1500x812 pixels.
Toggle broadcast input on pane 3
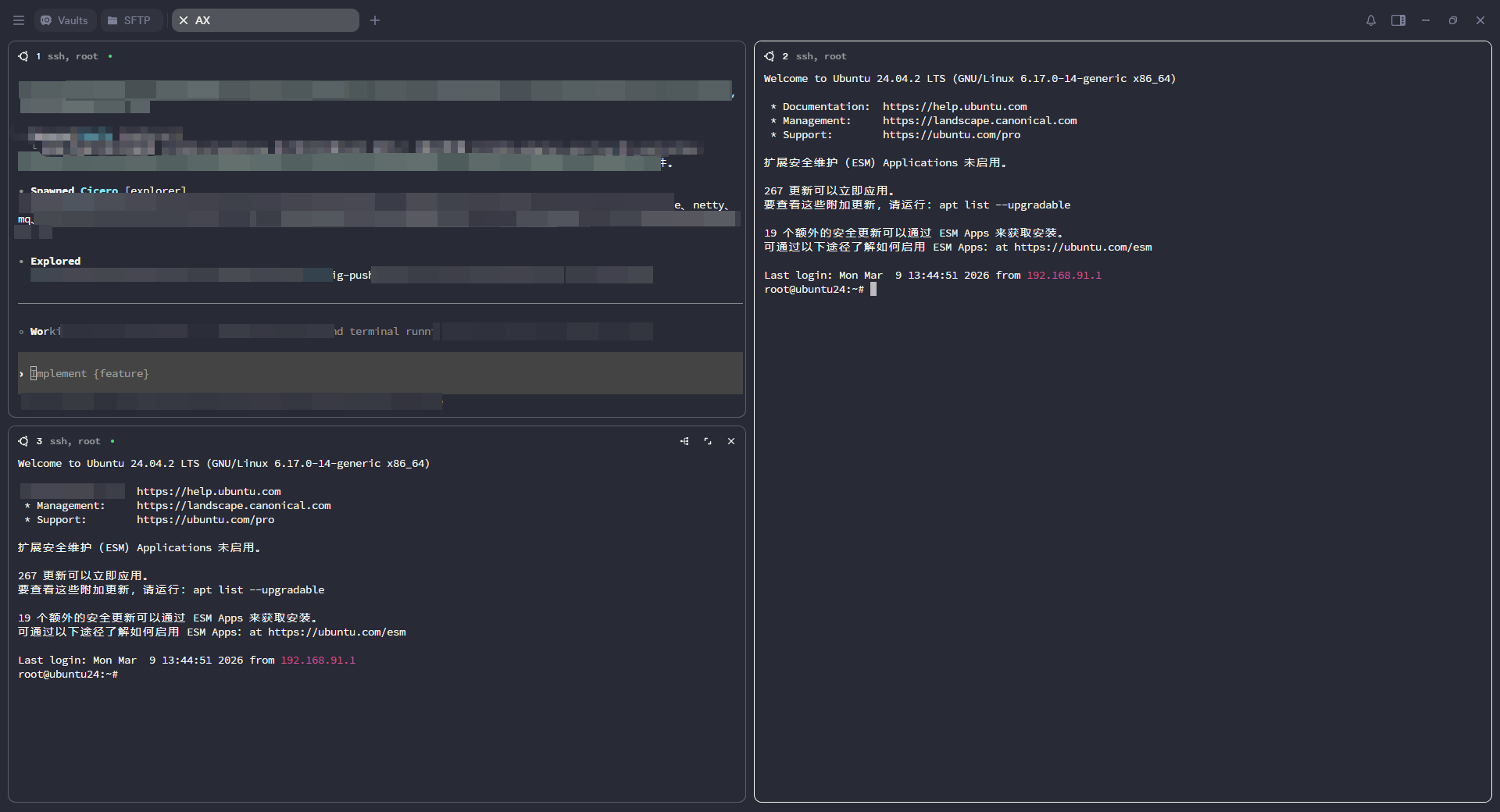tap(684, 441)
